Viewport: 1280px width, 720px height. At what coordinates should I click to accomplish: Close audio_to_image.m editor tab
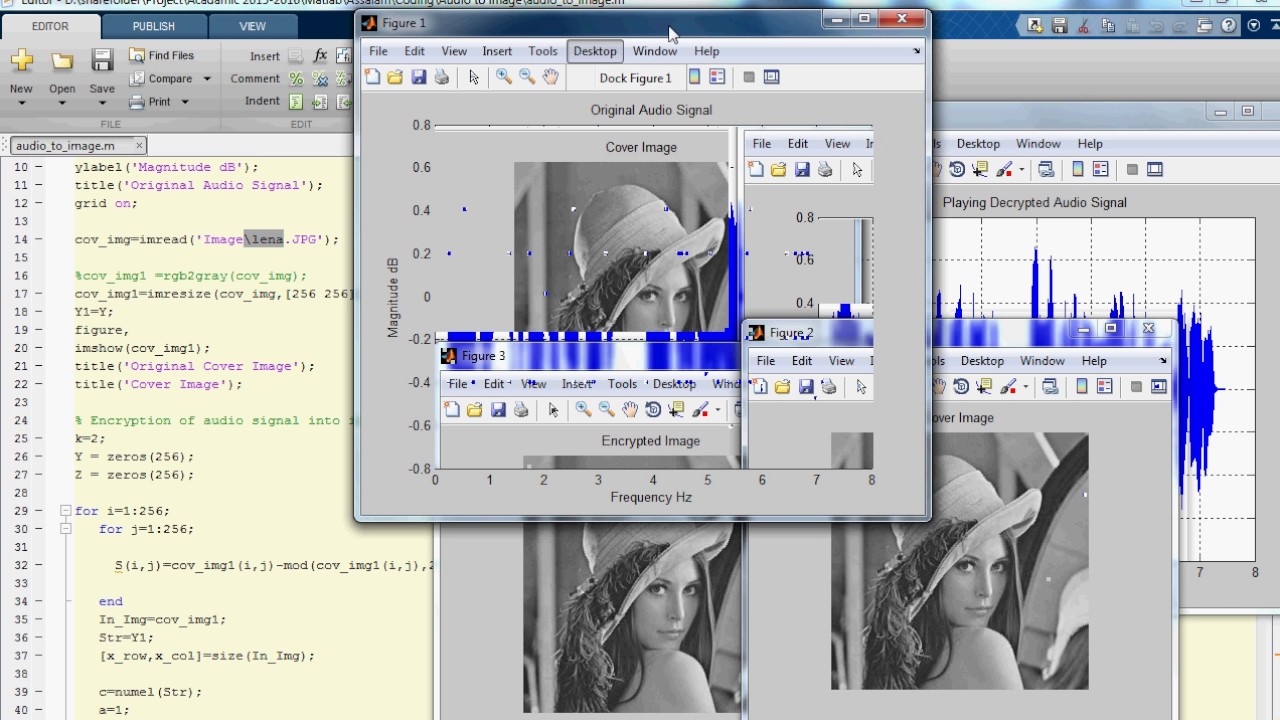(x=139, y=145)
